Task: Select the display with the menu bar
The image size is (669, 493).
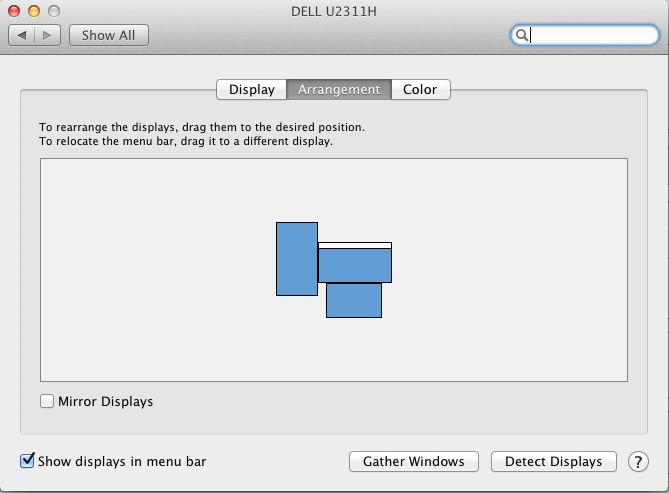Action: [x=355, y=265]
